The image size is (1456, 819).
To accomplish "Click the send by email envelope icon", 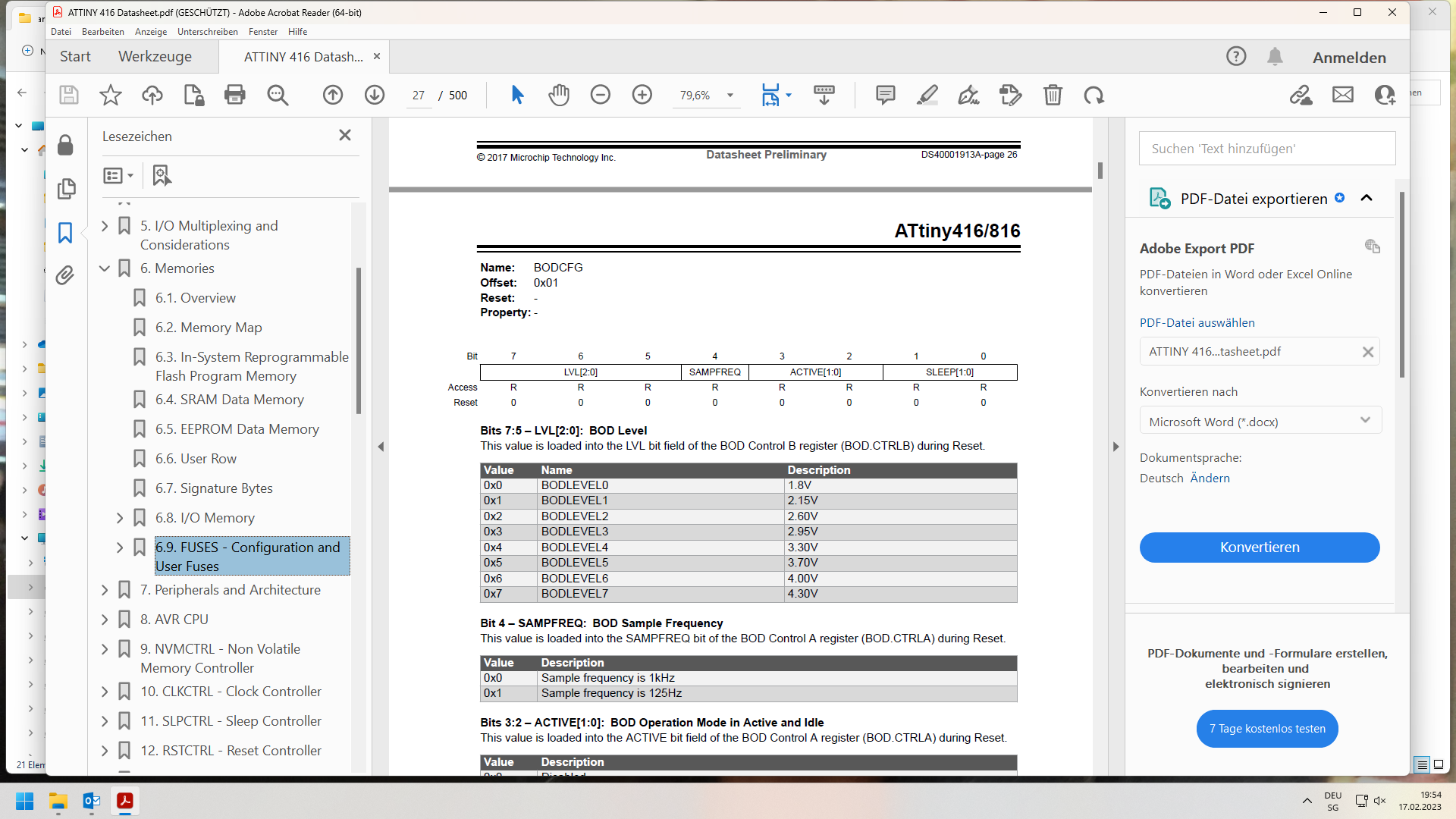I will pos(1343,95).
